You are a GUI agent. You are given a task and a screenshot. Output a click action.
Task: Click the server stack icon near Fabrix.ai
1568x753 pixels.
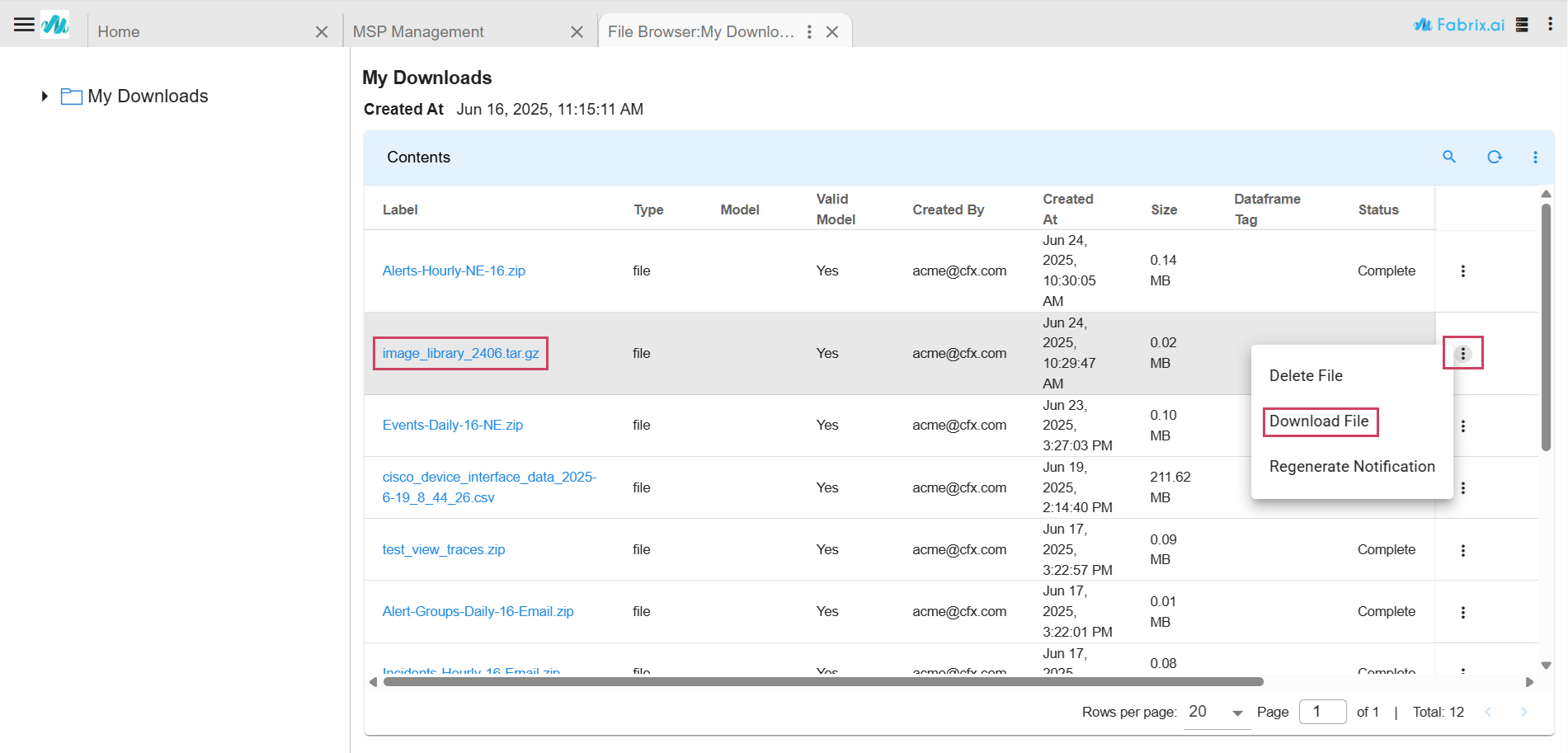1522,25
